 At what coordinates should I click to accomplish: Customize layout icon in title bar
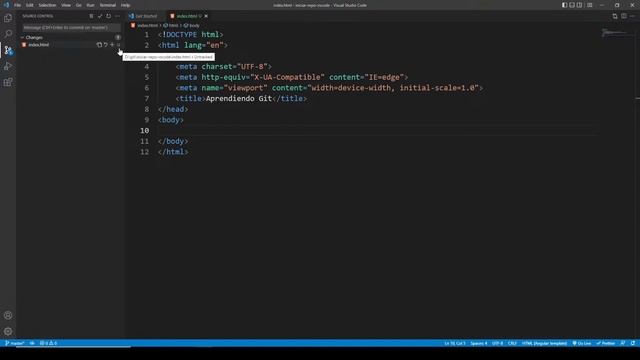[590, 5]
